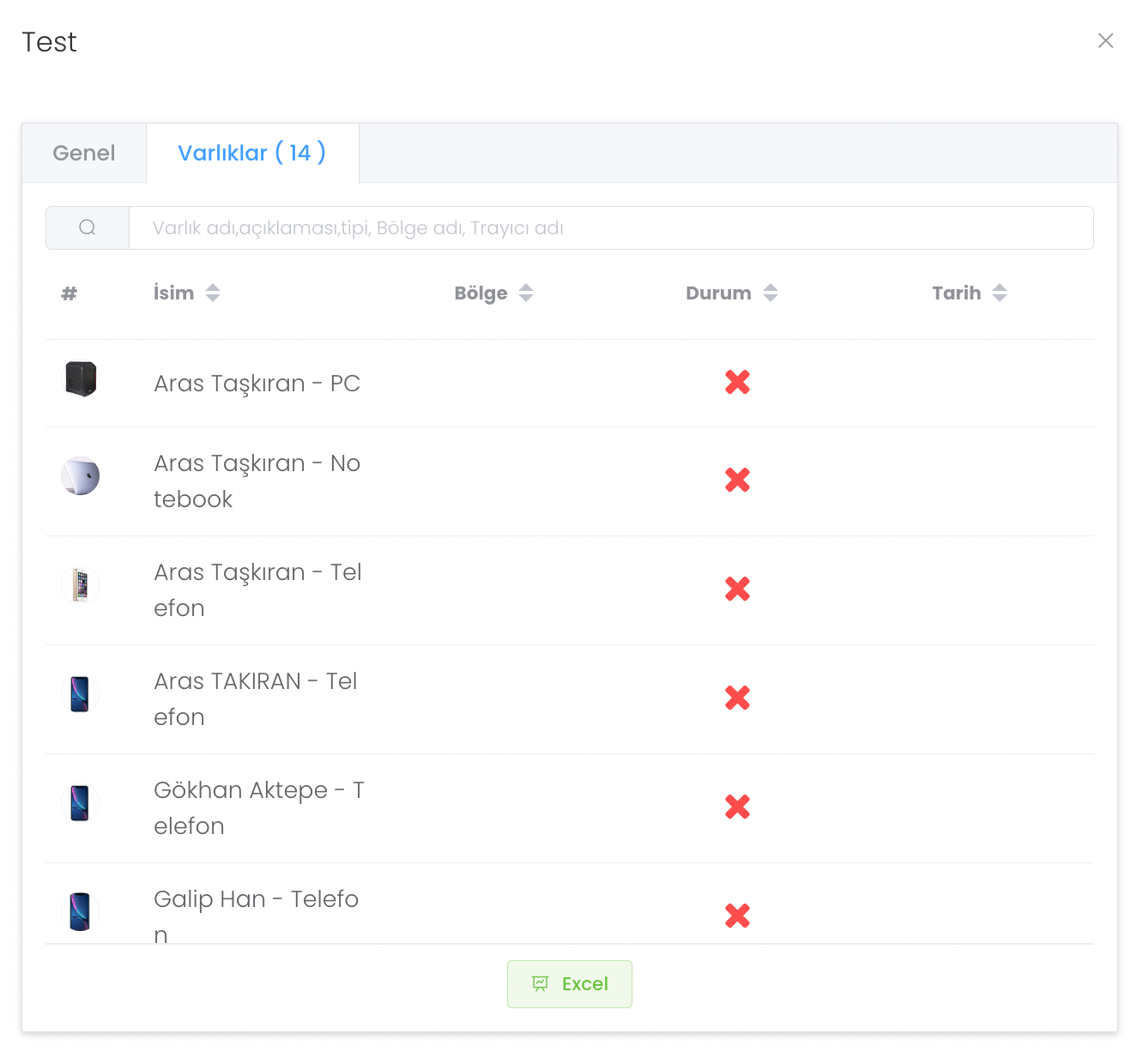
Task: Click the notebook thumbnail image
Action: click(x=81, y=476)
